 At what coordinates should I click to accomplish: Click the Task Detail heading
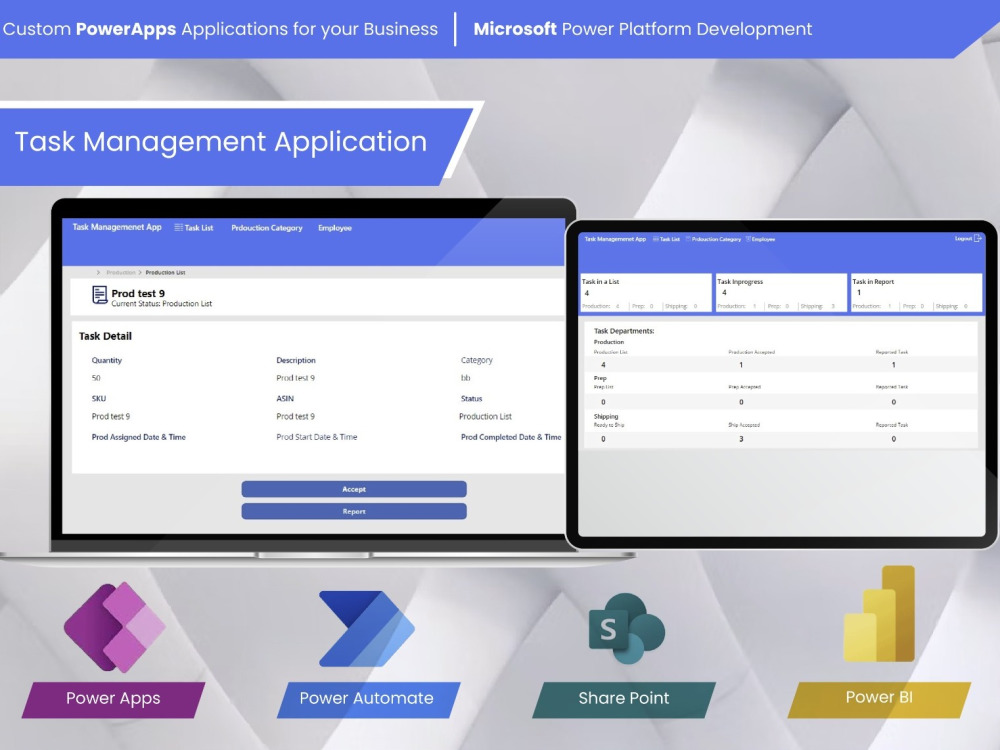pos(105,336)
